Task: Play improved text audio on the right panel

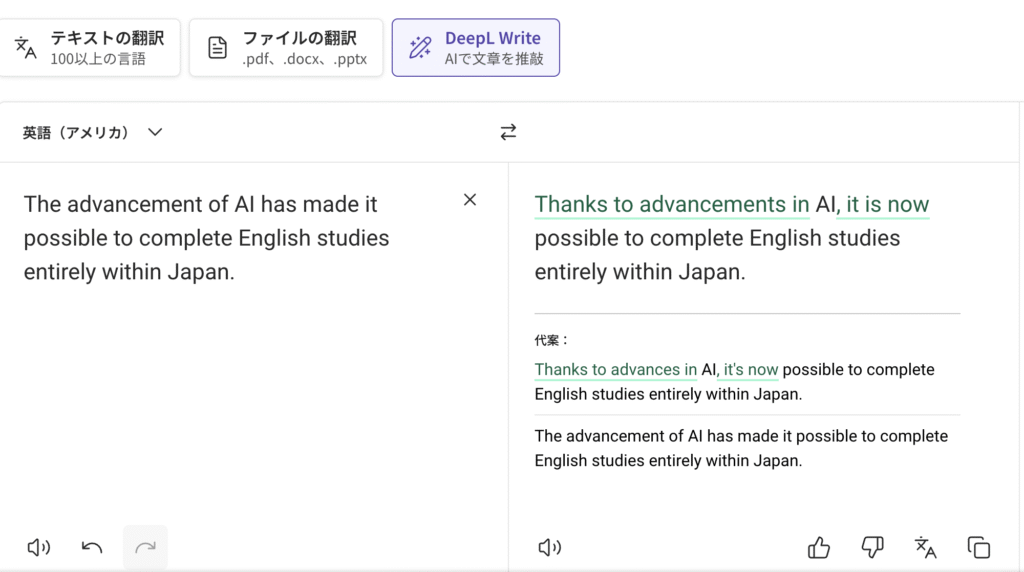Action: pos(549,547)
